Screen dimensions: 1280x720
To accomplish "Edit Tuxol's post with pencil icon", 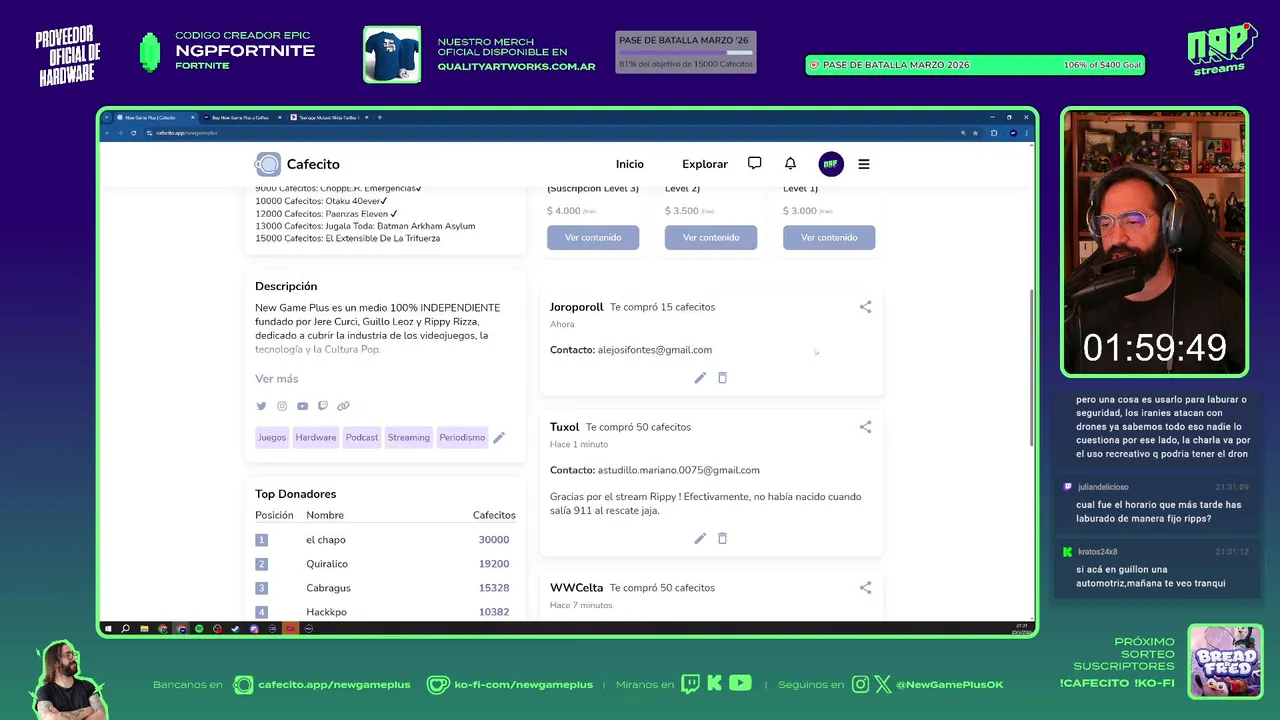I will coord(700,538).
